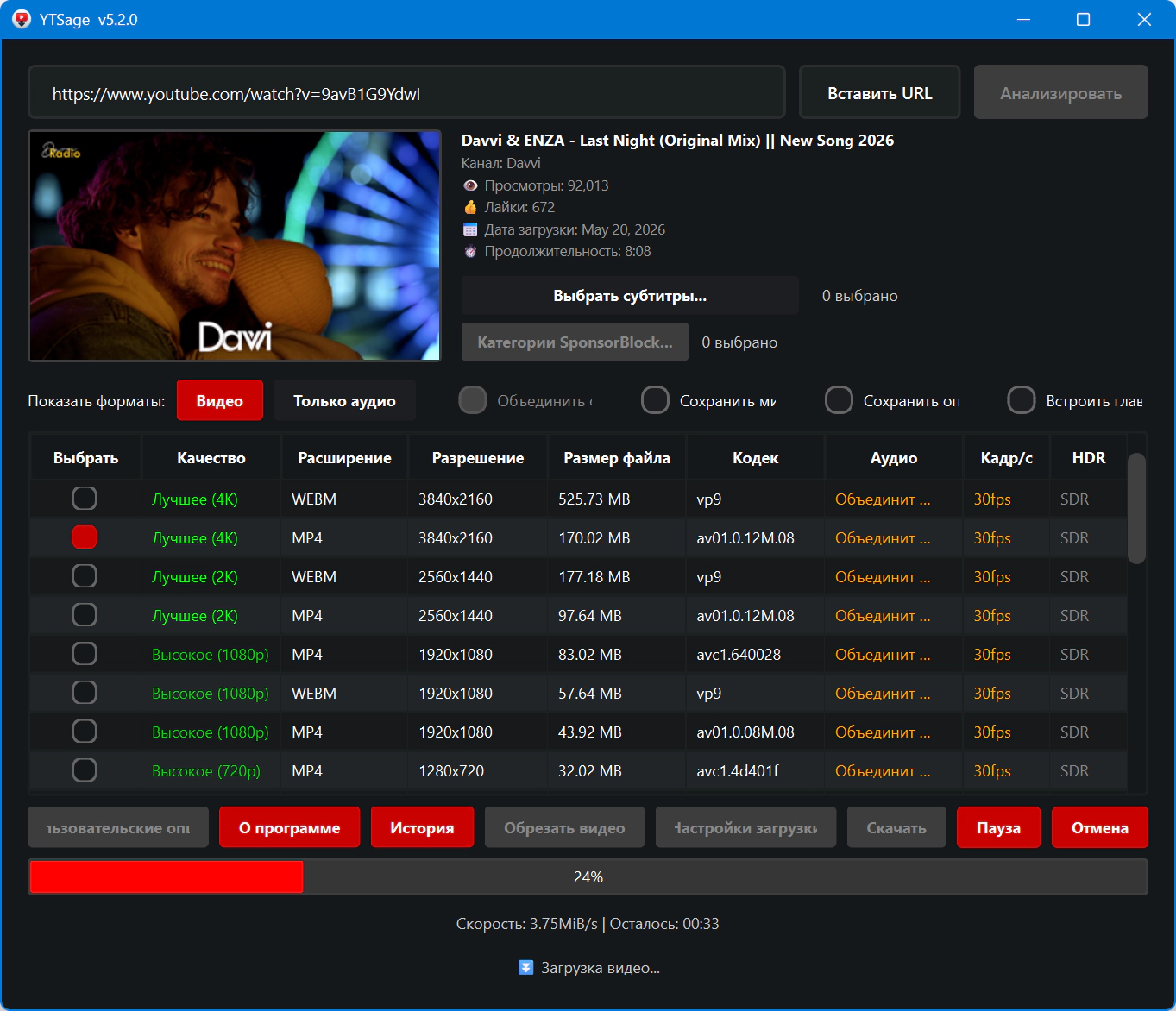Open Настройки загрузки settings
The height and width of the screenshot is (1011, 1176).
[745, 827]
